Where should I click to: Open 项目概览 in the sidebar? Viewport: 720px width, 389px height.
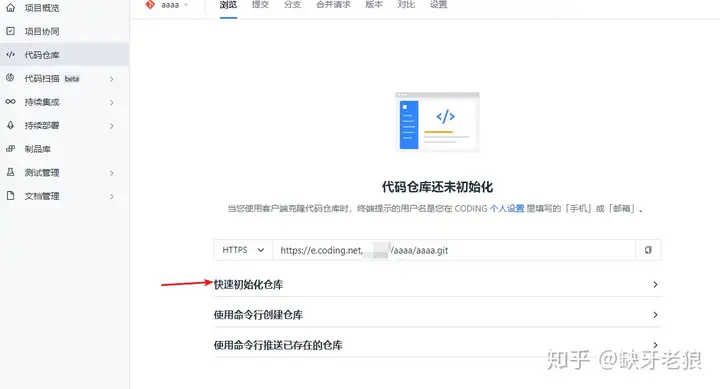pos(64,8)
